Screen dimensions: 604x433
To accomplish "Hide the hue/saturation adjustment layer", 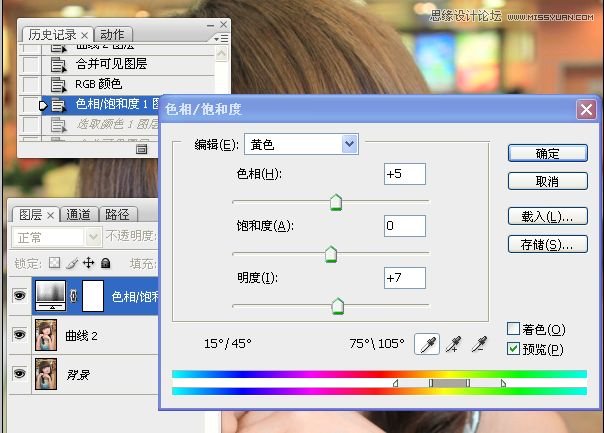I will coord(20,295).
